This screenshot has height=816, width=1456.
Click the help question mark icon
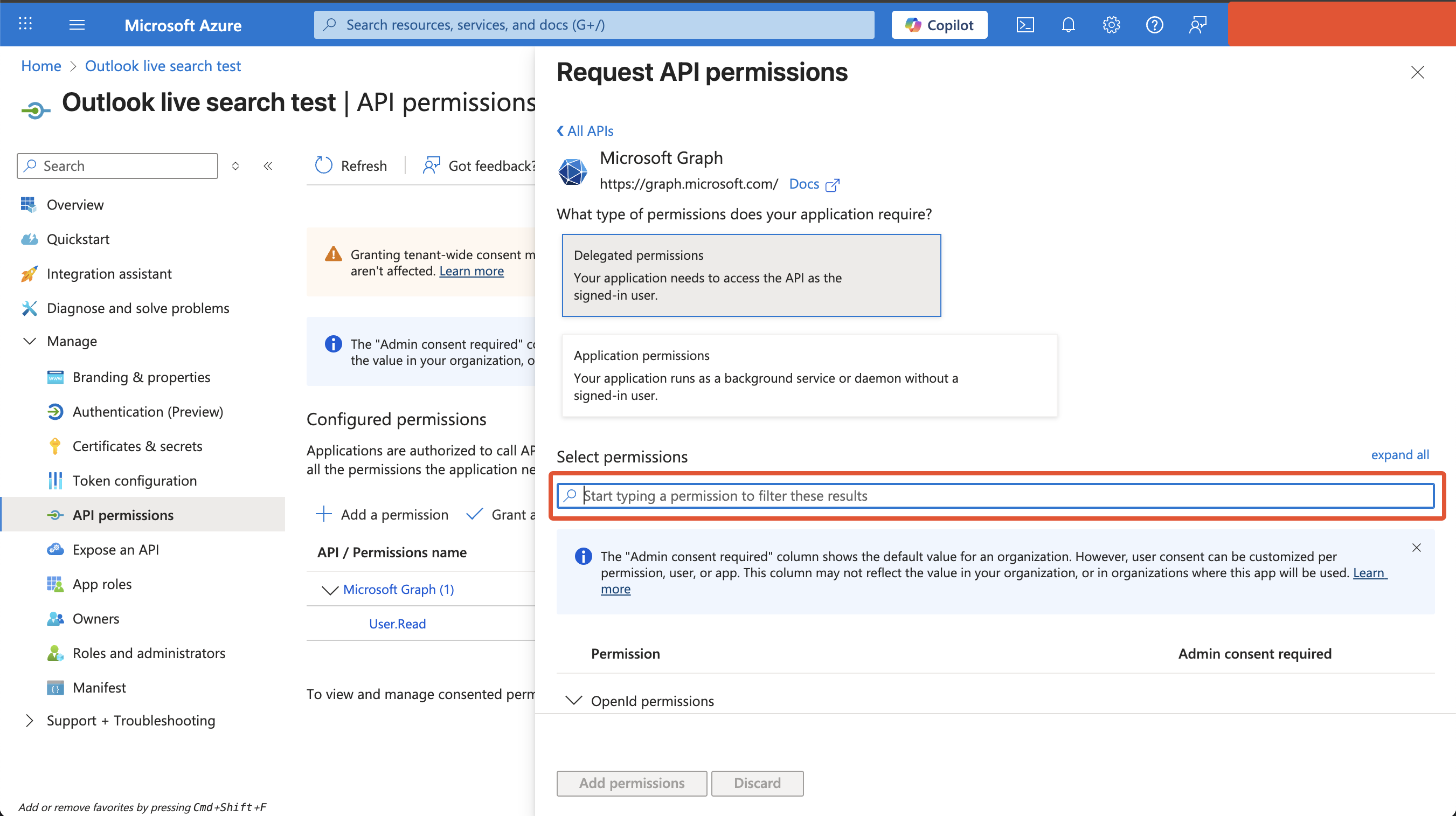[1154, 25]
